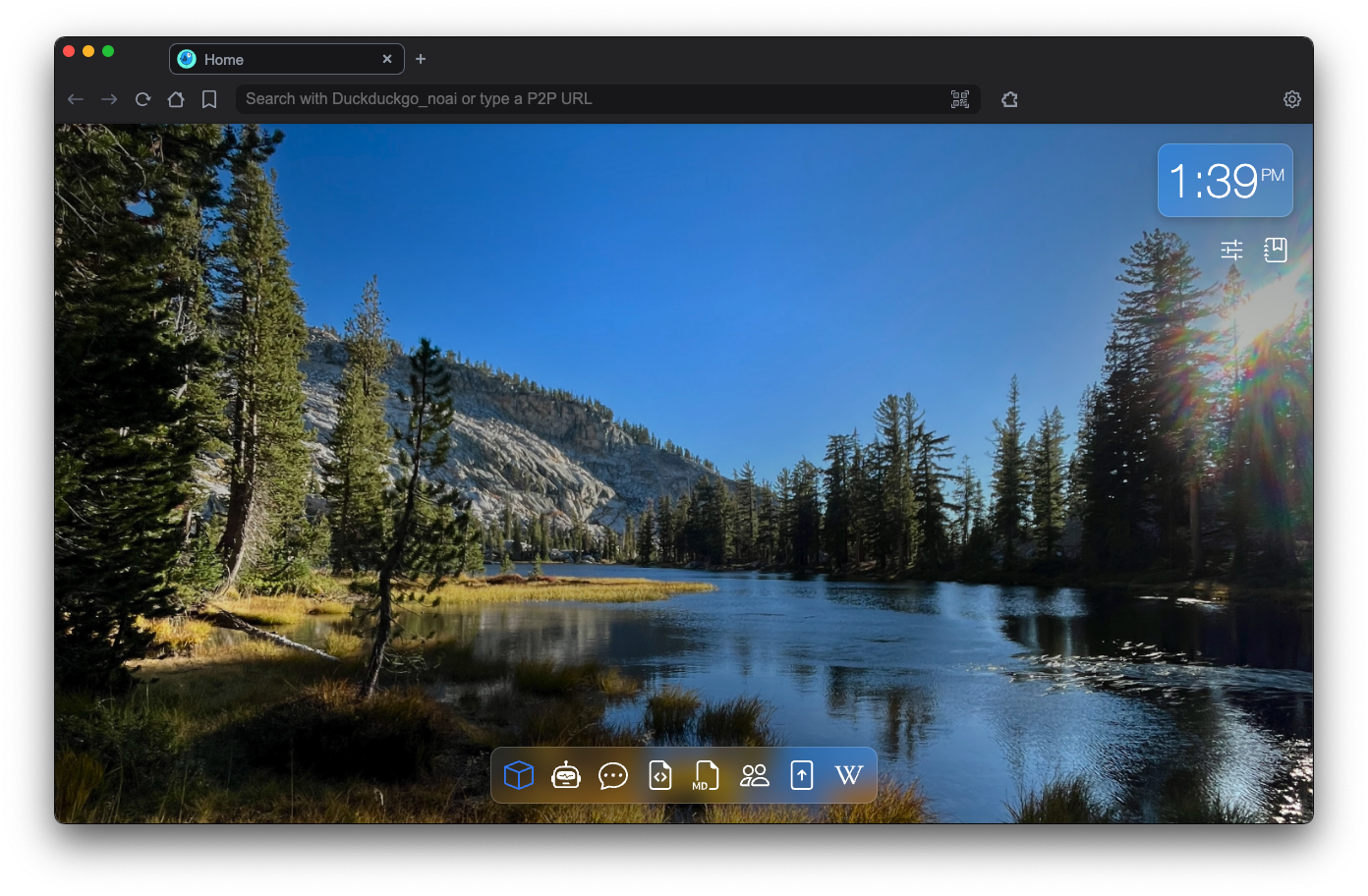
Task: Close the Home tab
Action: coord(387,59)
